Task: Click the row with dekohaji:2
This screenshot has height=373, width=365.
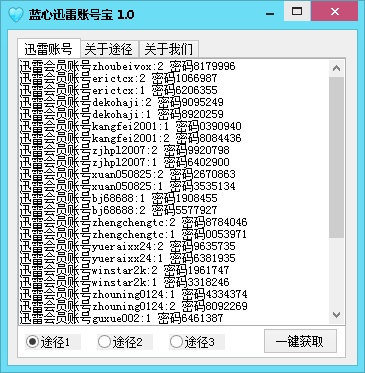Action: coord(121,102)
